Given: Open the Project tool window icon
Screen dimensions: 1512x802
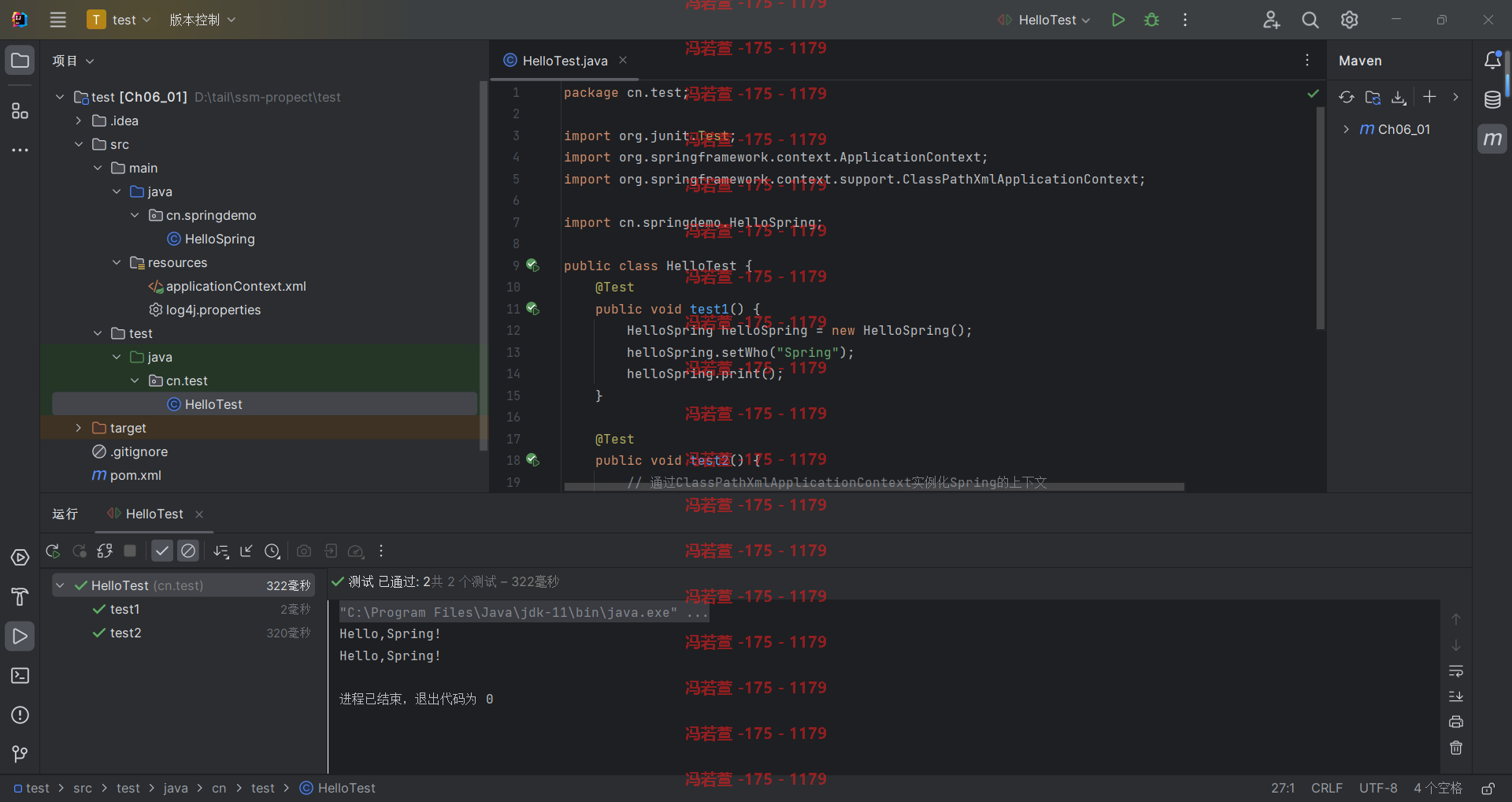Looking at the screenshot, I should pos(20,61).
